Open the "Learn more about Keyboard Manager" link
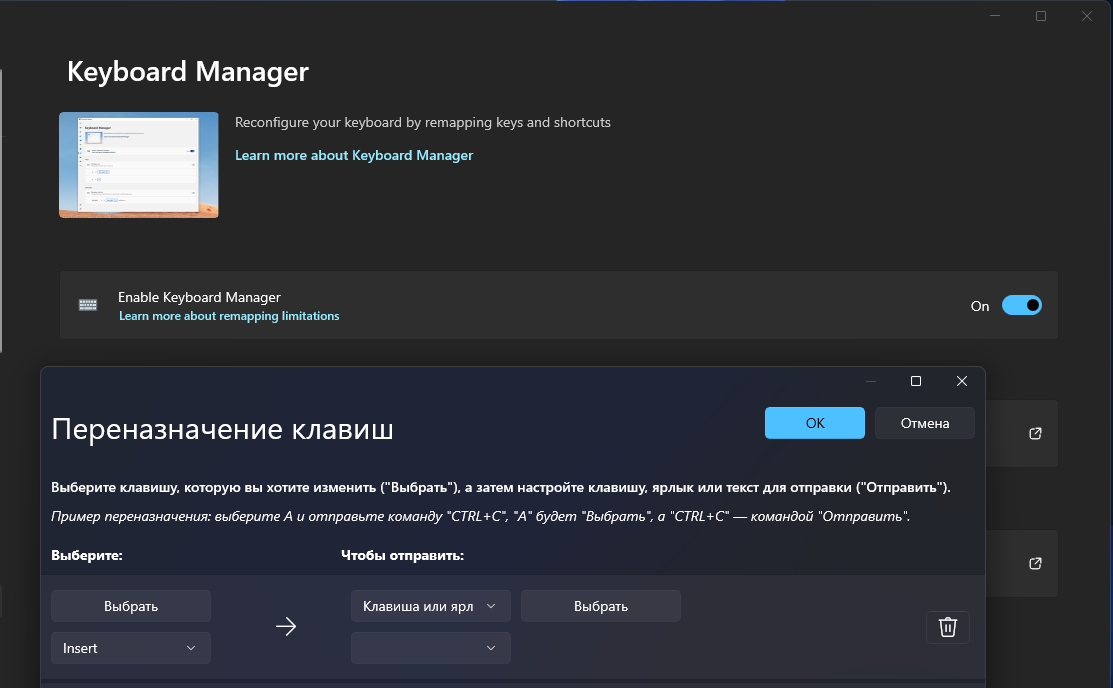This screenshot has width=1113, height=688. 353,155
